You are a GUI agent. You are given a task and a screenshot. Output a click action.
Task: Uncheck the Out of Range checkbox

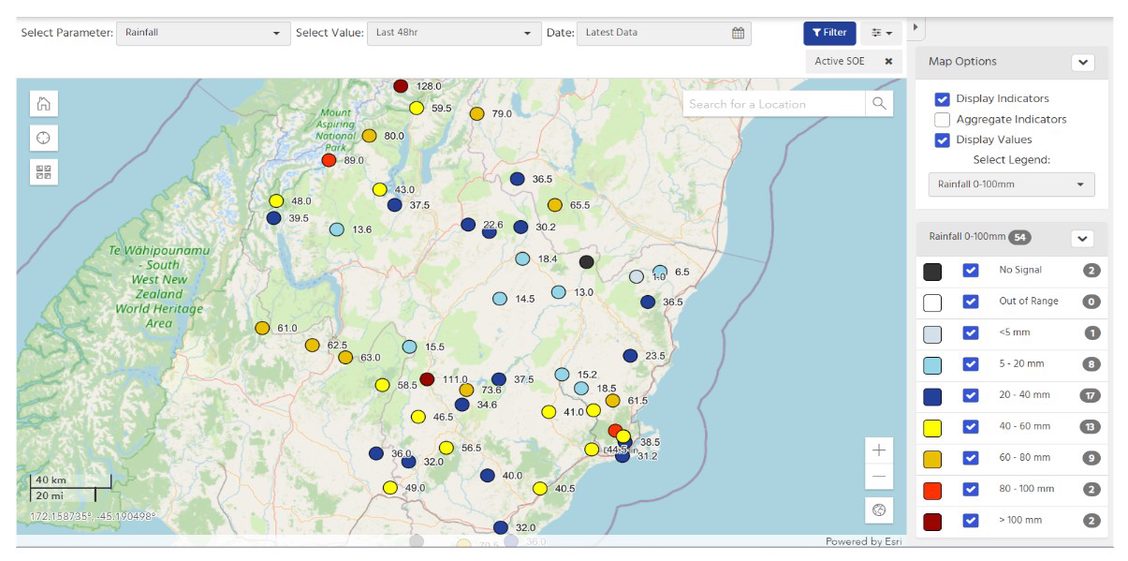970,301
